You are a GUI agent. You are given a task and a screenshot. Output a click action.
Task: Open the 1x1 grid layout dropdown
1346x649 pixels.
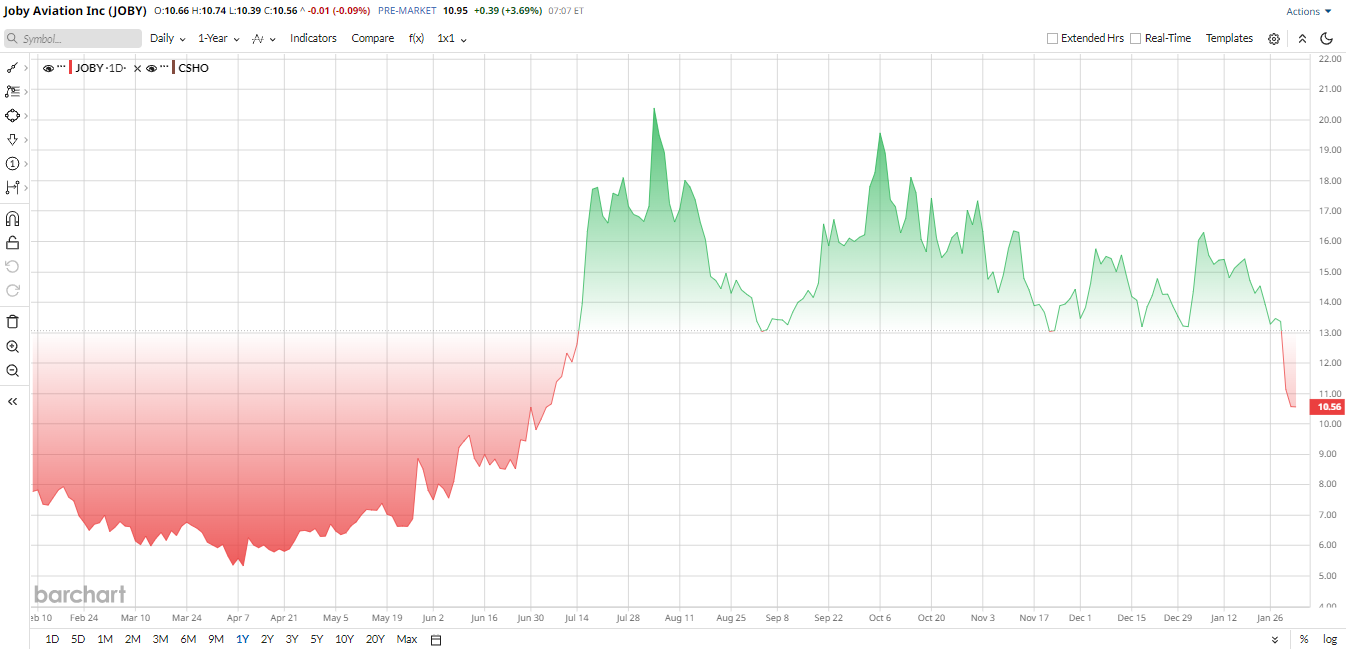452,38
